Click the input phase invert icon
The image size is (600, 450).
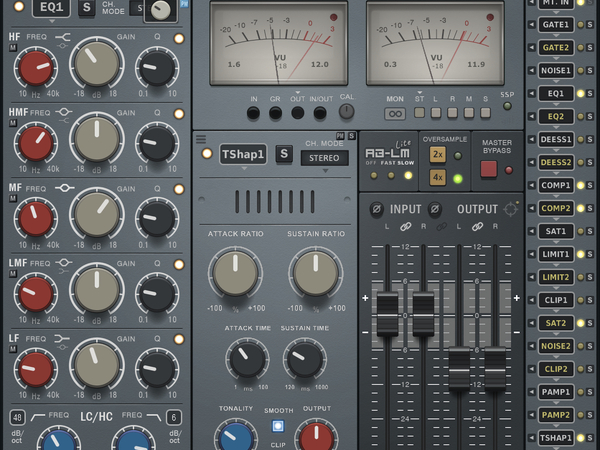click(375, 210)
